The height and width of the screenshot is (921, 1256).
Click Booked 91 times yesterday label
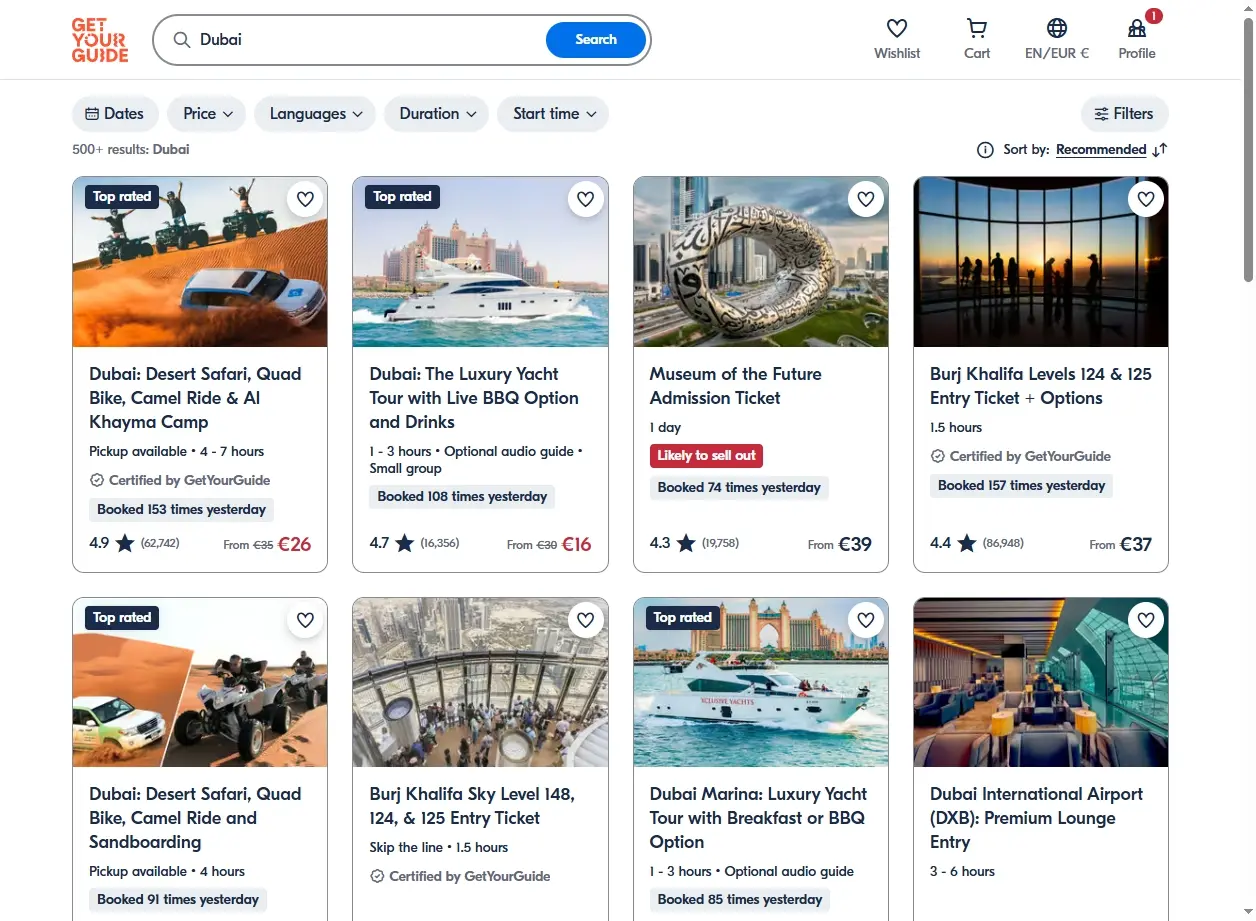178,900
